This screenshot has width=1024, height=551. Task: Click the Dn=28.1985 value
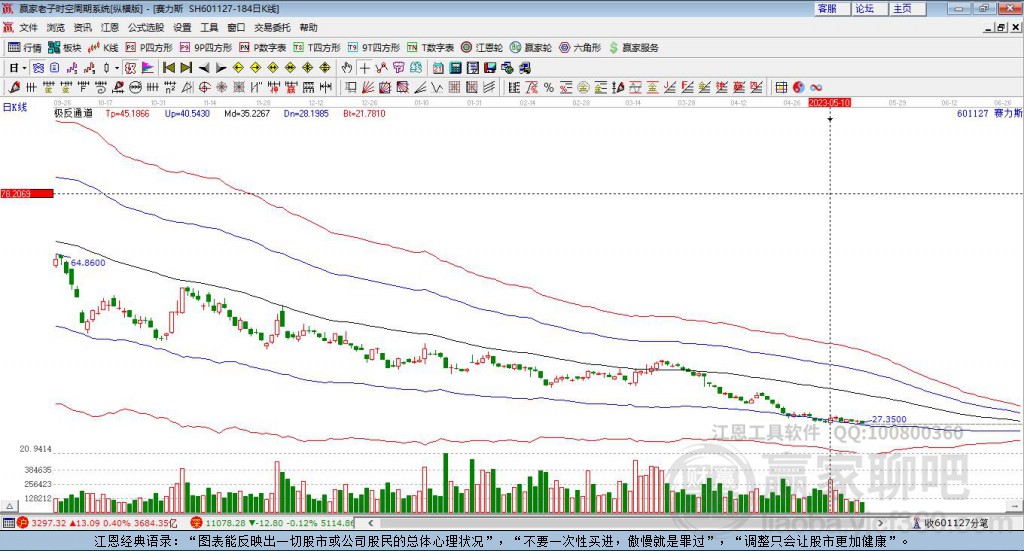click(306, 114)
